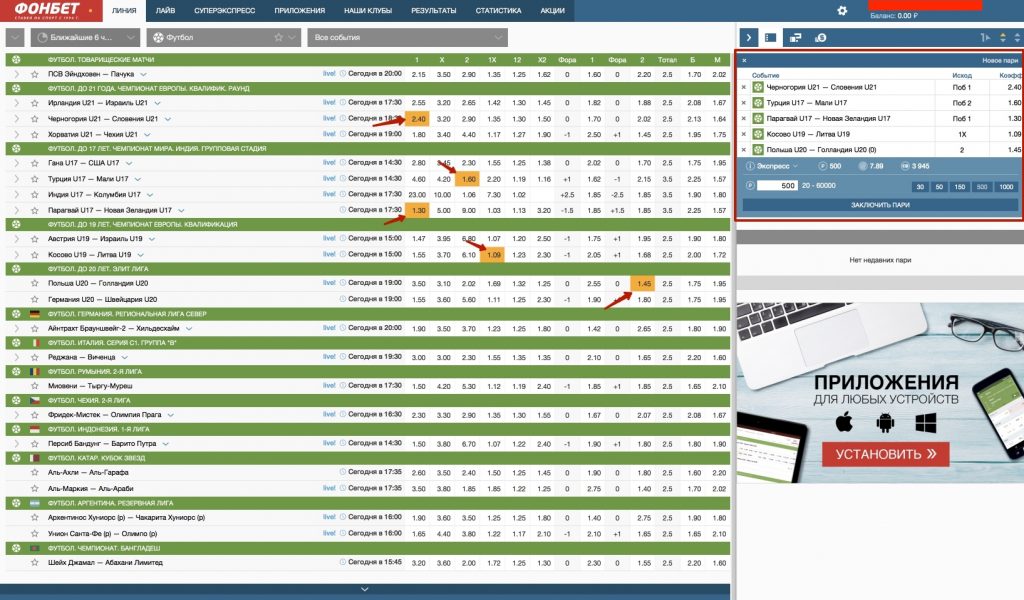Open the coin icon tab in bet slip
Viewport: 1024px width, 600px height.
[820, 37]
